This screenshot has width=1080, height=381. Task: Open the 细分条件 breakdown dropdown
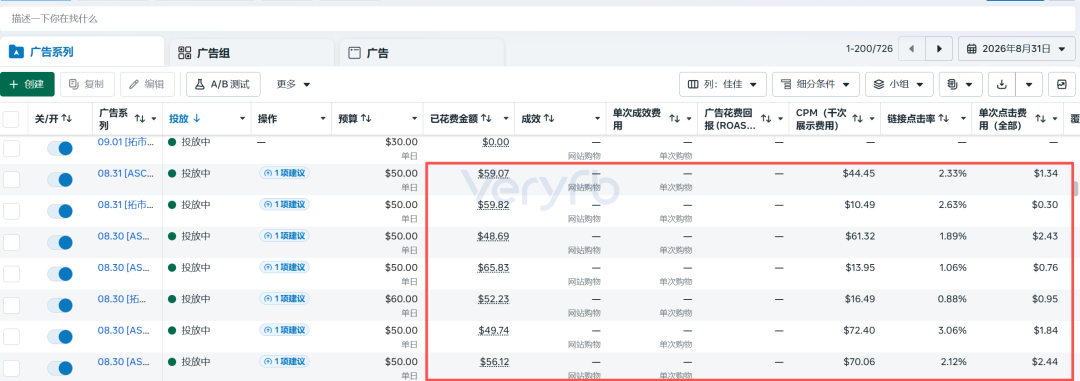point(815,84)
